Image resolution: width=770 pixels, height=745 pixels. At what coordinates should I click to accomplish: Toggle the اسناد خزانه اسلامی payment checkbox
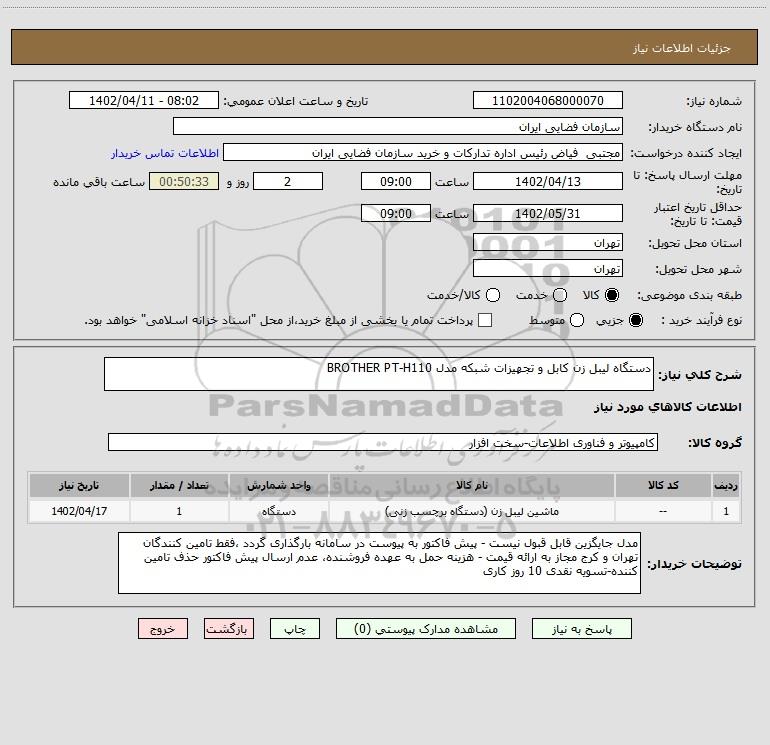point(485,320)
